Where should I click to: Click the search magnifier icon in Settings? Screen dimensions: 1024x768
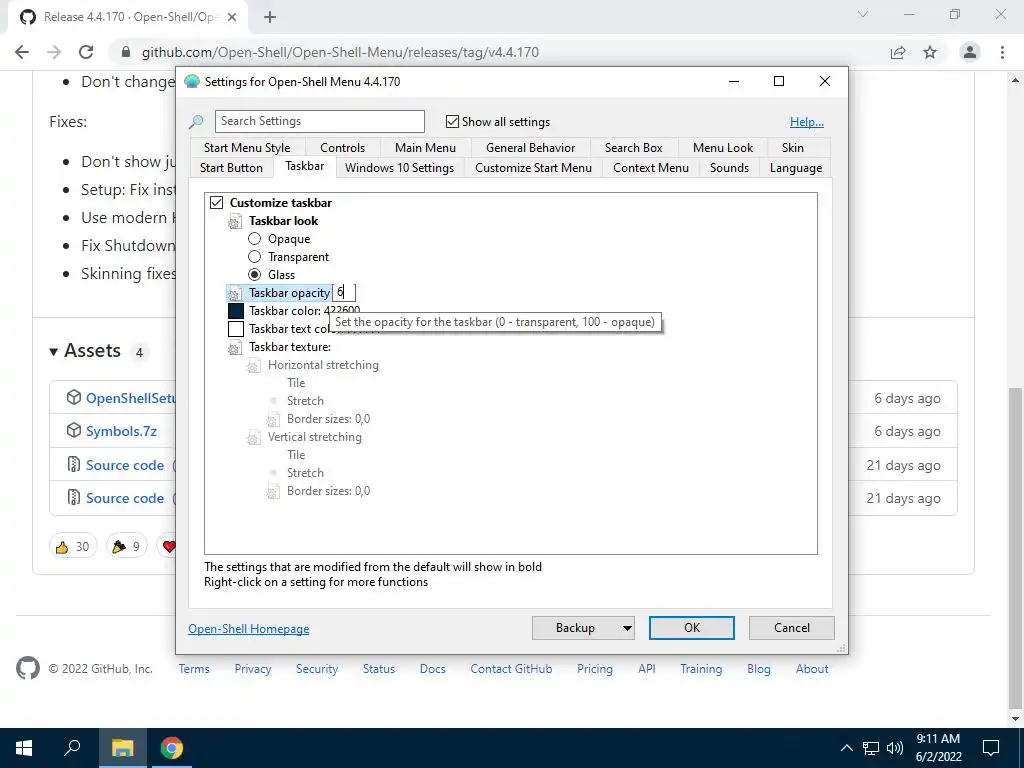(x=196, y=121)
